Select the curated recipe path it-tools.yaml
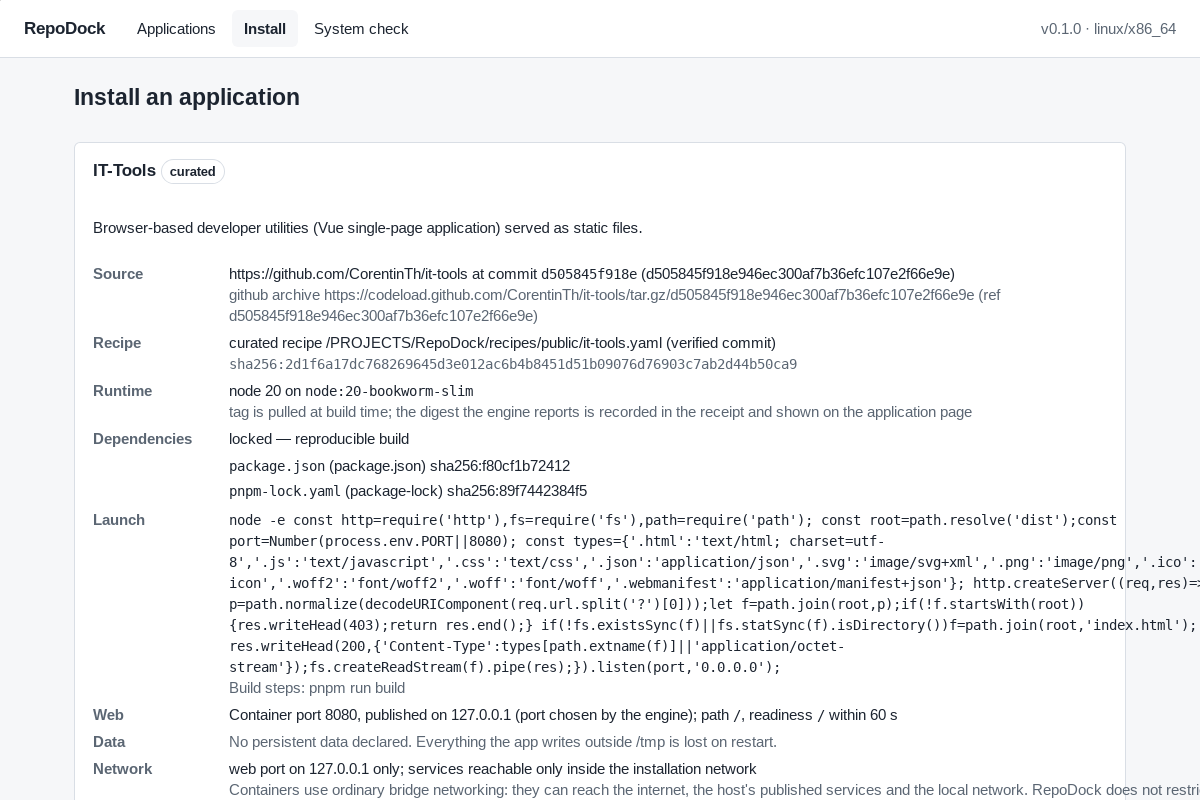1200x800 pixels. click(x=502, y=343)
